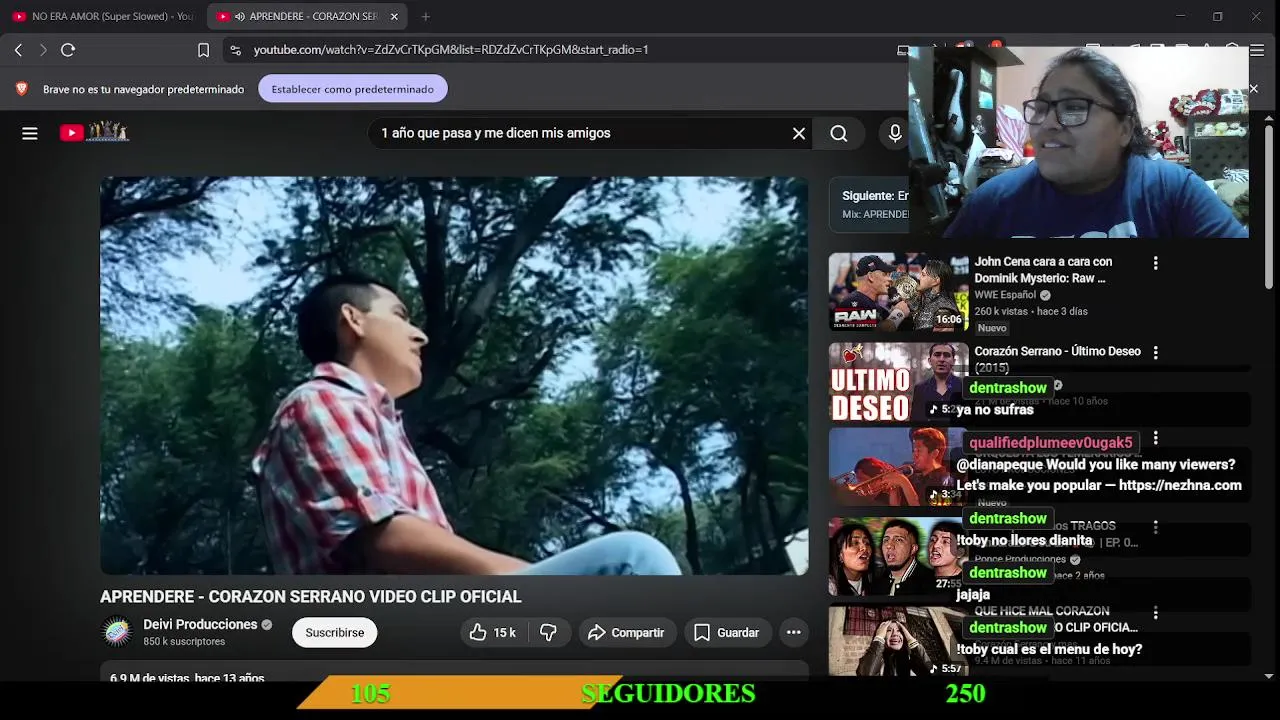Image resolution: width=1280 pixels, height=720 pixels.
Task: Open Deivi Producciones channel avatar
Action: pyautogui.click(x=117, y=632)
